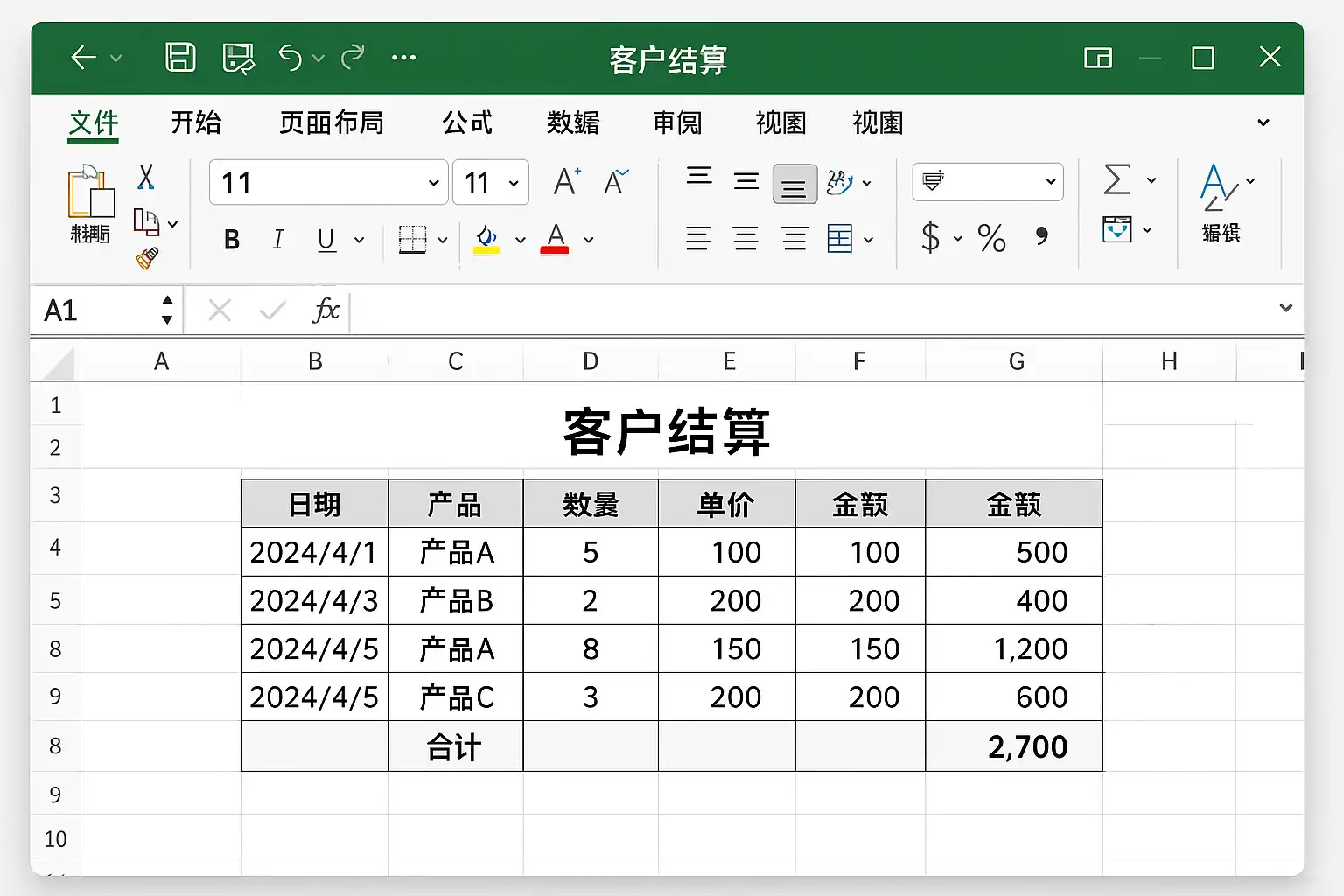Apply currency format with the dollar sign
Viewport: 1344px width, 896px height.
(x=931, y=237)
